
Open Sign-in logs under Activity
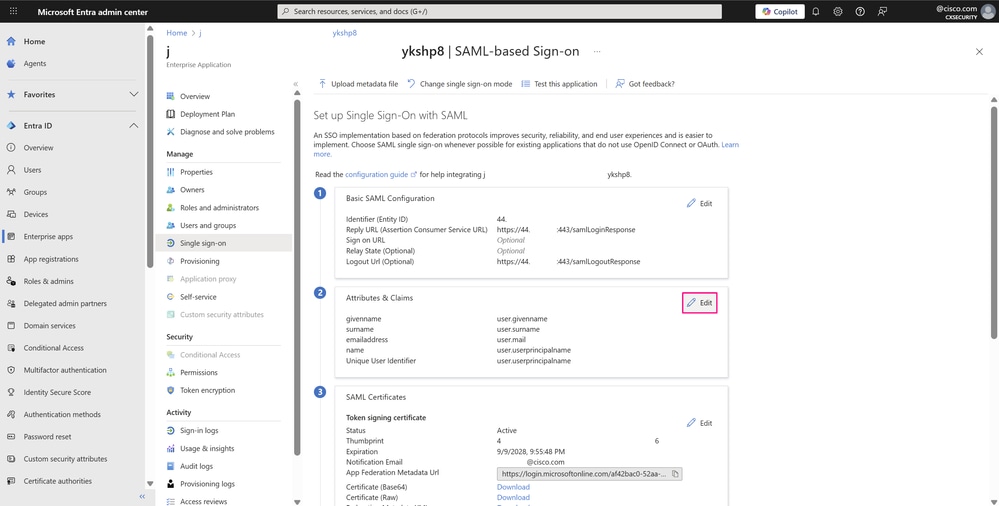tap(199, 431)
